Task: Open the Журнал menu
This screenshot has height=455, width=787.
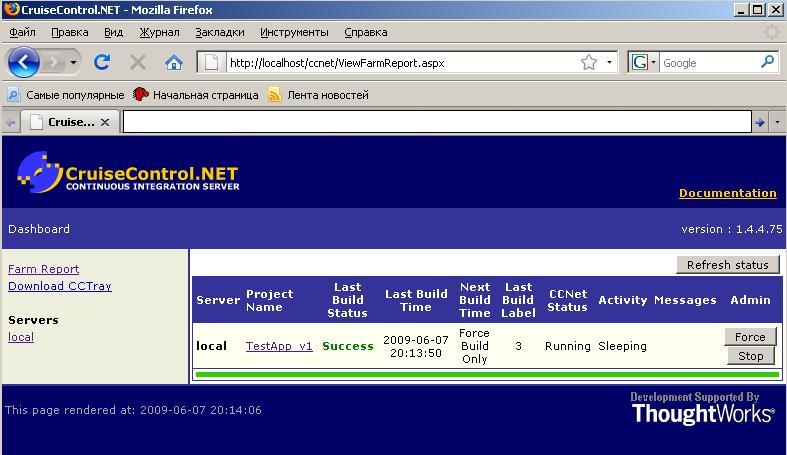Action: (160, 33)
